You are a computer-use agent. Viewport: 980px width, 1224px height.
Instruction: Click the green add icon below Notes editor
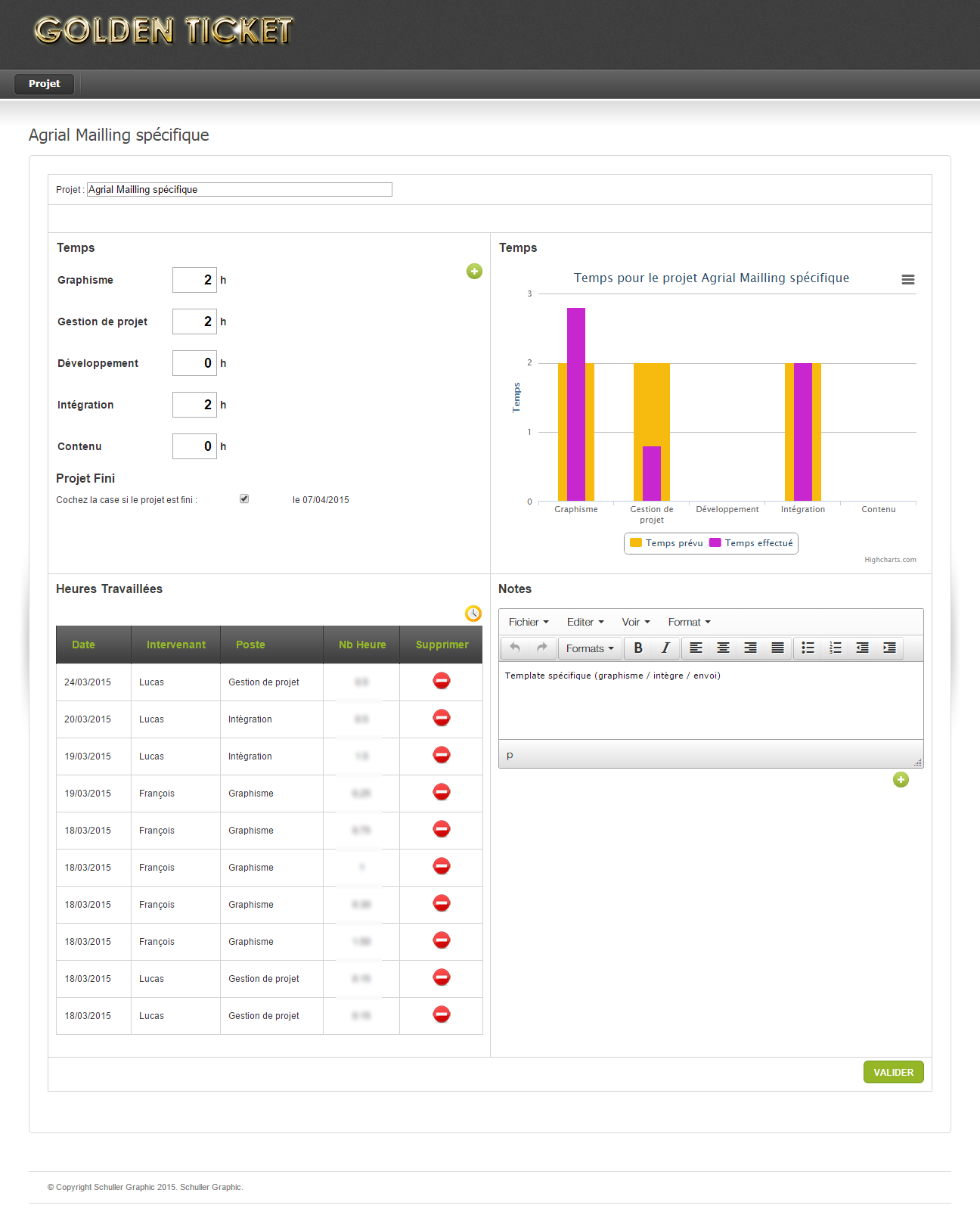pos(901,780)
